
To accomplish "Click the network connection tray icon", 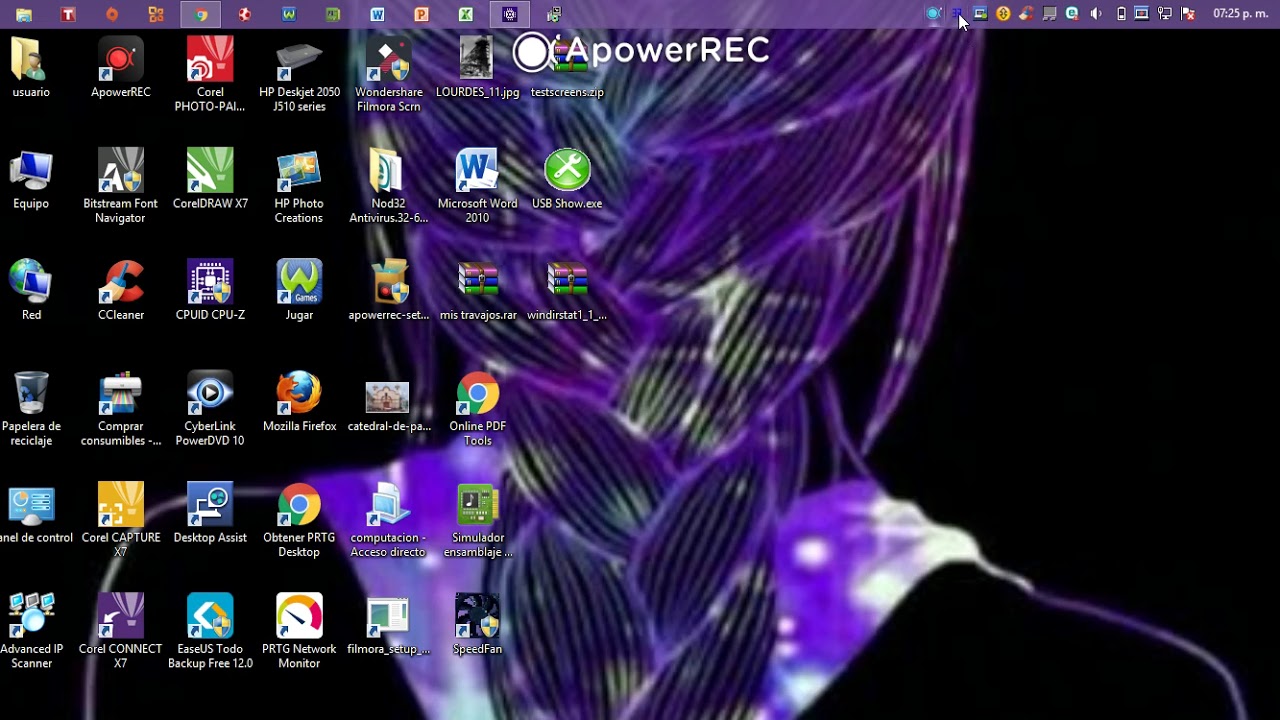I will pyautogui.click(x=1165, y=14).
